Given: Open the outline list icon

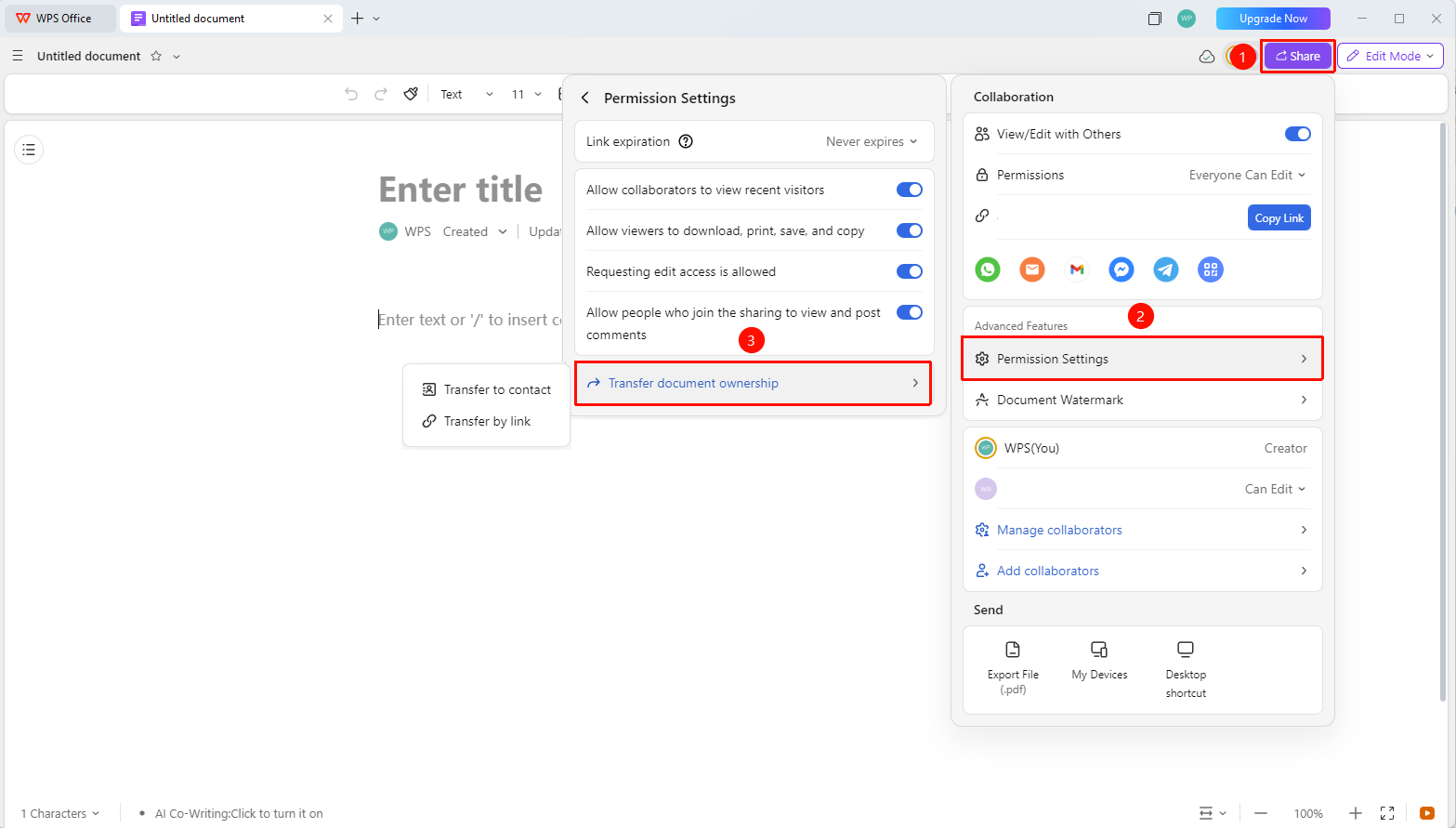Looking at the screenshot, I should [29, 150].
